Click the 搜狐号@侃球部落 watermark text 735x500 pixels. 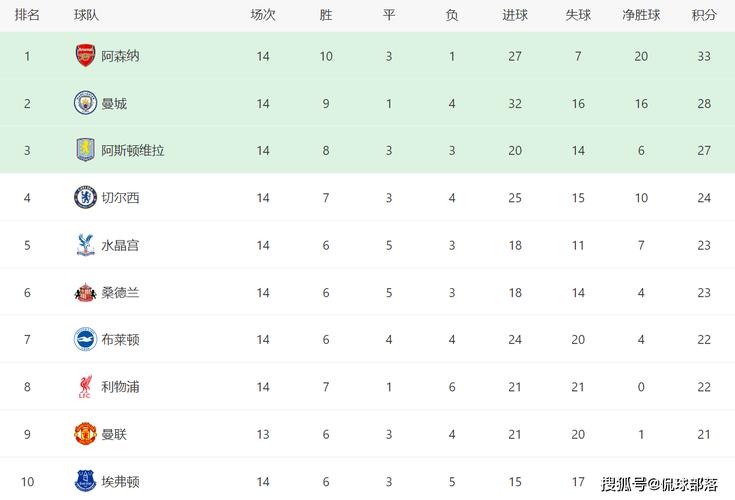[658, 485]
